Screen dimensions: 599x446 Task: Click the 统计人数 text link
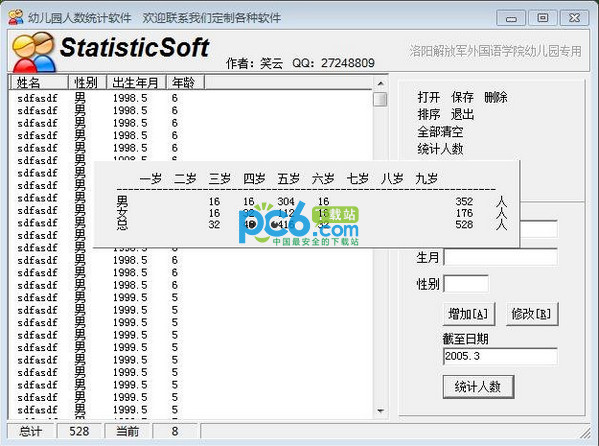(440, 149)
